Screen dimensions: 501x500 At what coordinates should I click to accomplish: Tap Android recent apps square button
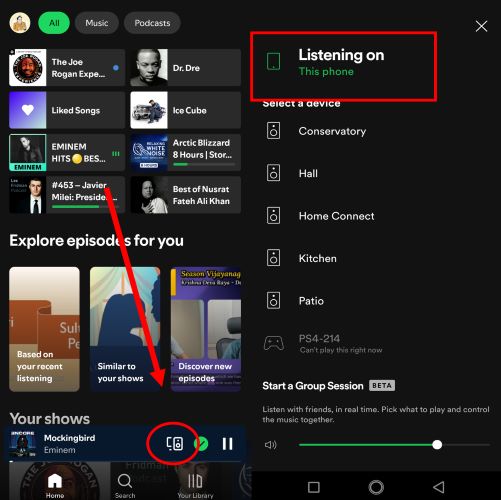[313, 487]
